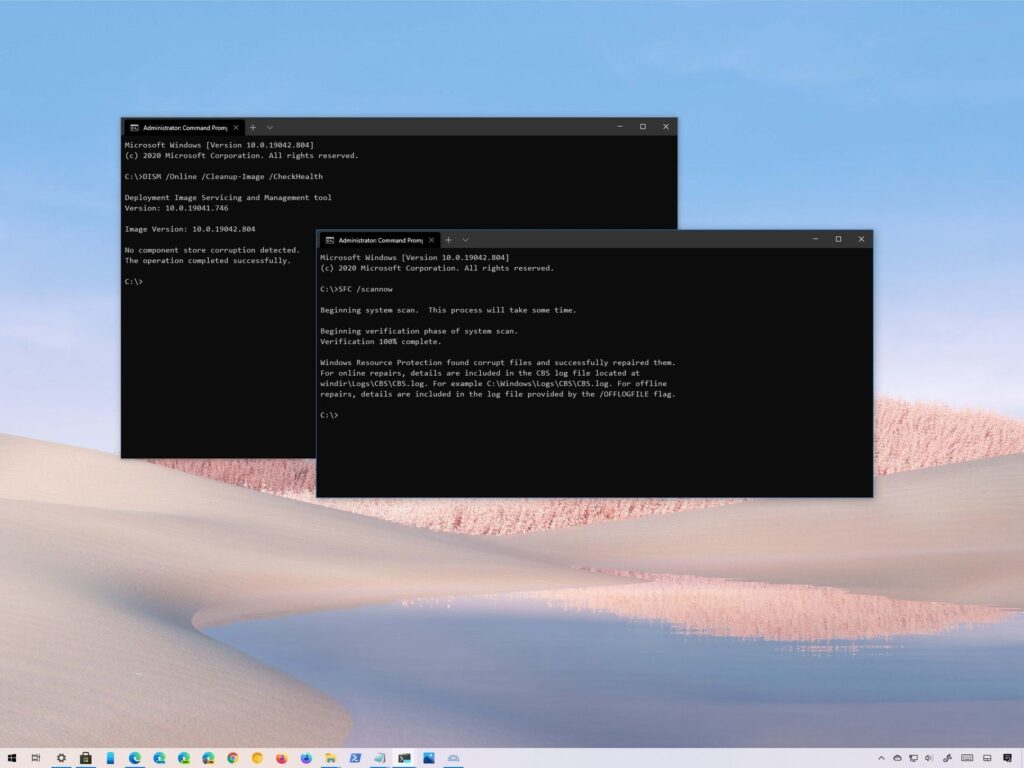Launch Microsoft Store from the taskbar
Viewport: 1024px width, 768px height.
pyautogui.click(x=86, y=758)
